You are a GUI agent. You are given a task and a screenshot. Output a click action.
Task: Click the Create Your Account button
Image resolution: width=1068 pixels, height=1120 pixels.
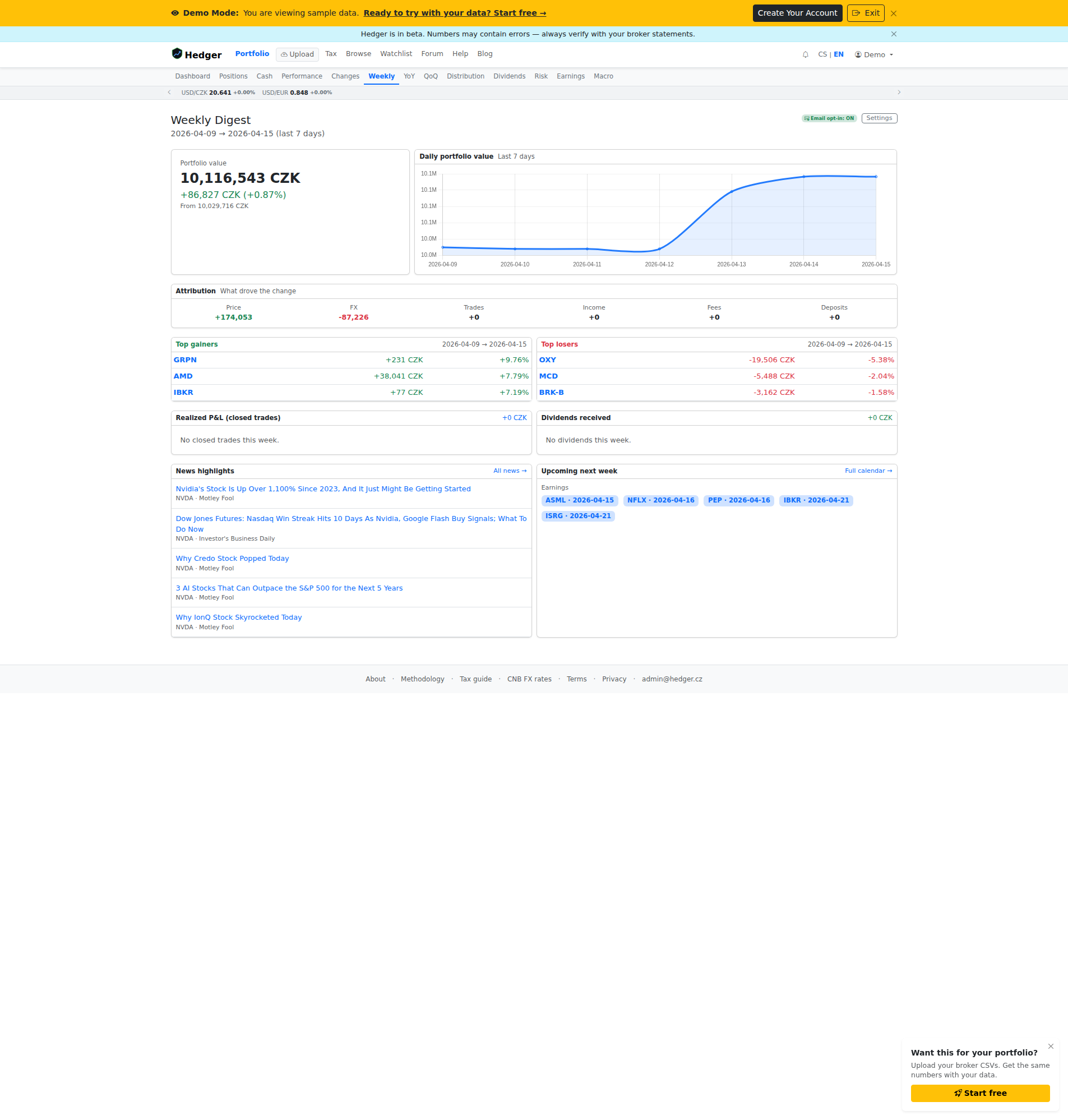pos(797,13)
